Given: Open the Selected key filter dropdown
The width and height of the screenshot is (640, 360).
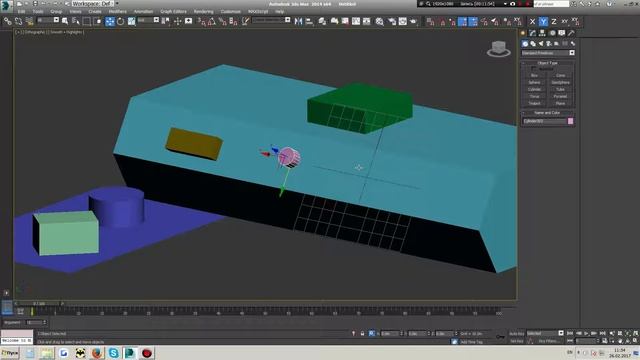Looking at the screenshot, I should point(545,333).
